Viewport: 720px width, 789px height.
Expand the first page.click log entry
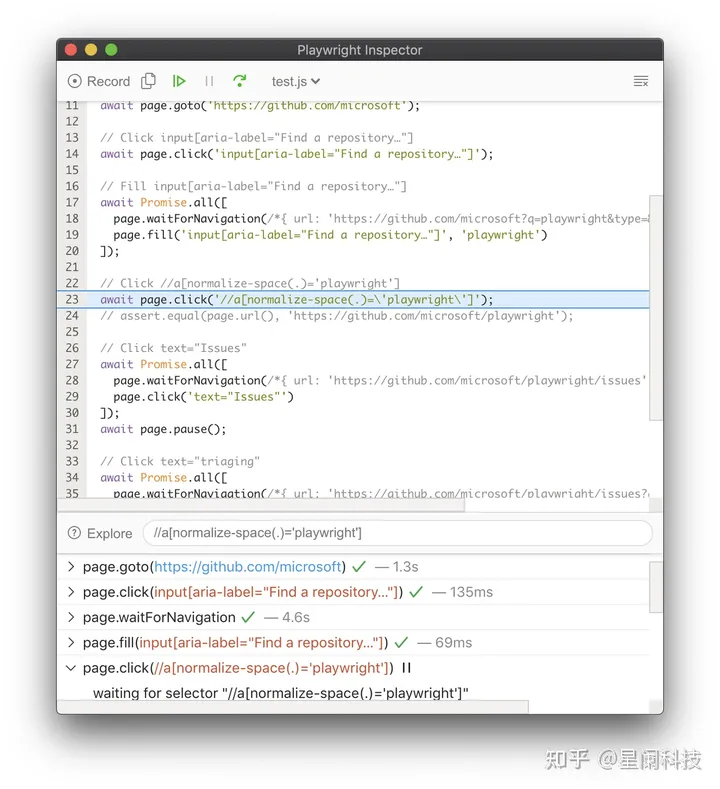coord(71,592)
